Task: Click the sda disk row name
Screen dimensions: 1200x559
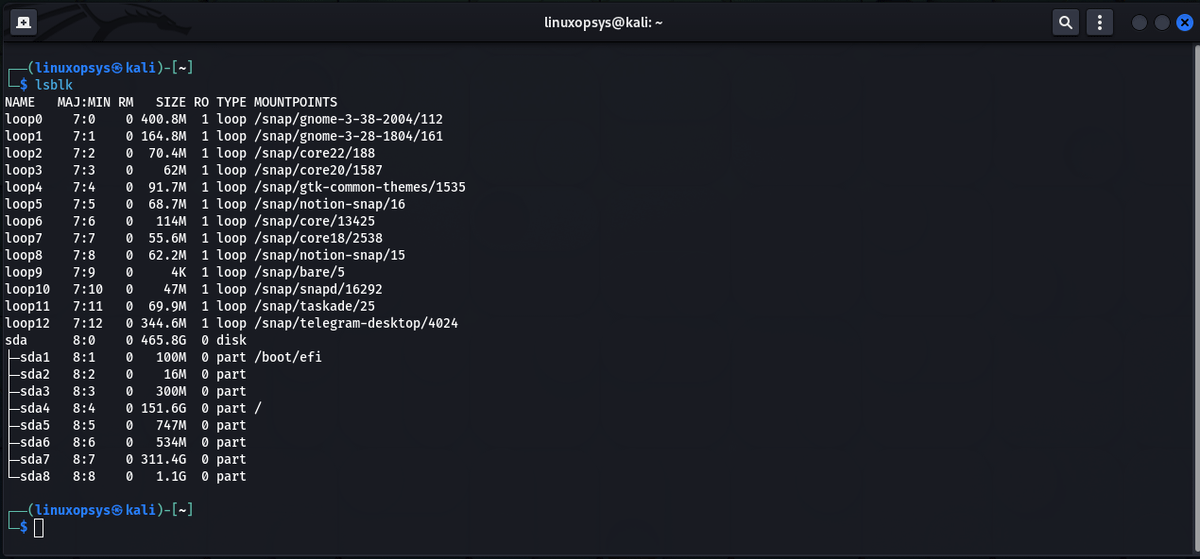Action: click(x=16, y=340)
